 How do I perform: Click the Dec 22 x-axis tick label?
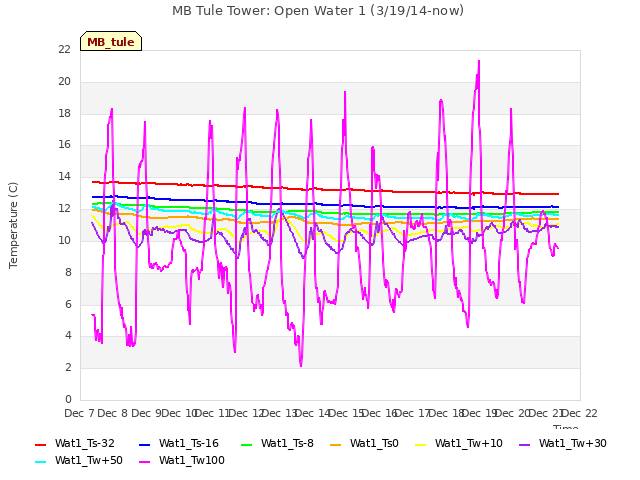pyautogui.click(x=580, y=413)
